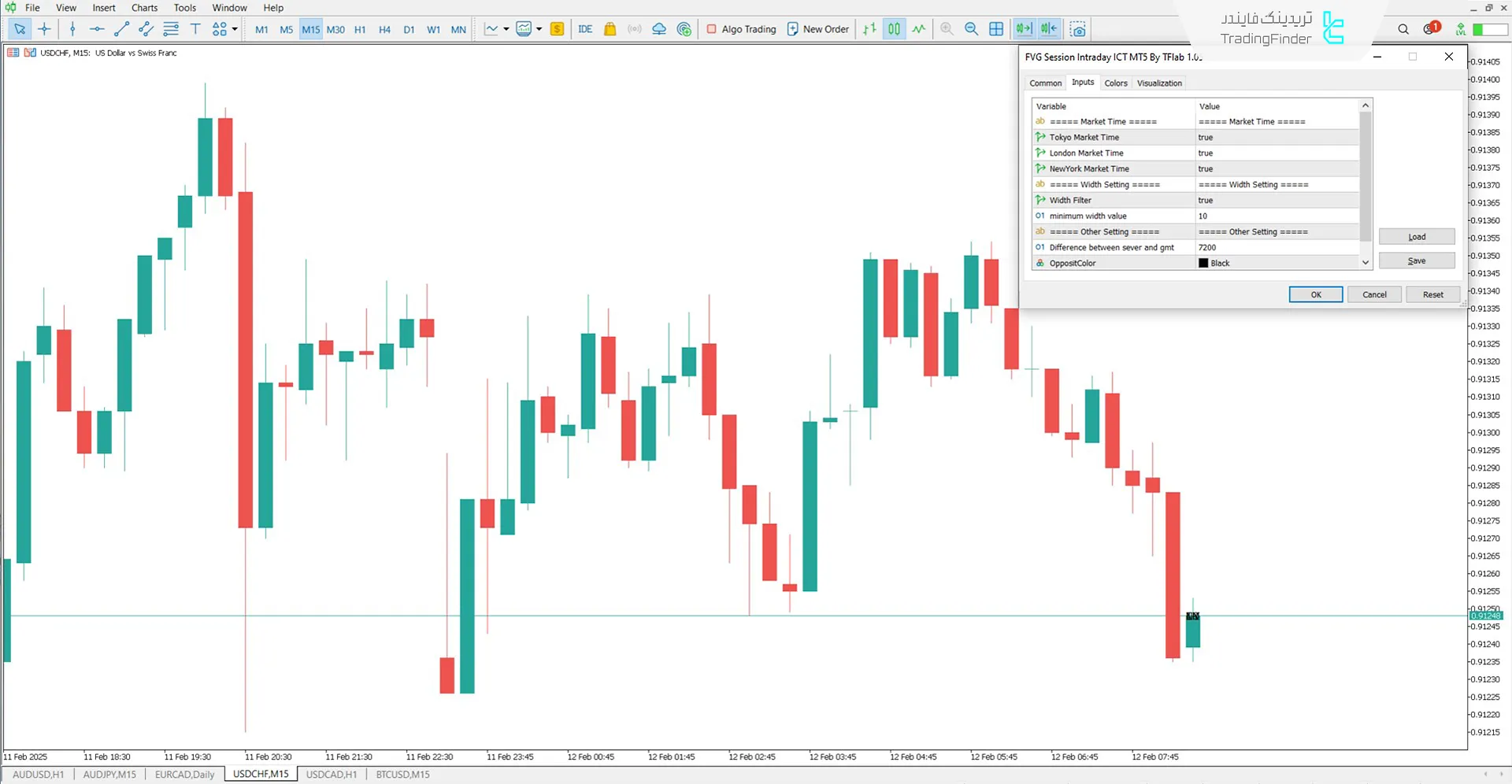The width and height of the screenshot is (1512, 784).
Task: Open the Charts menu
Action: [x=144, y=7]
